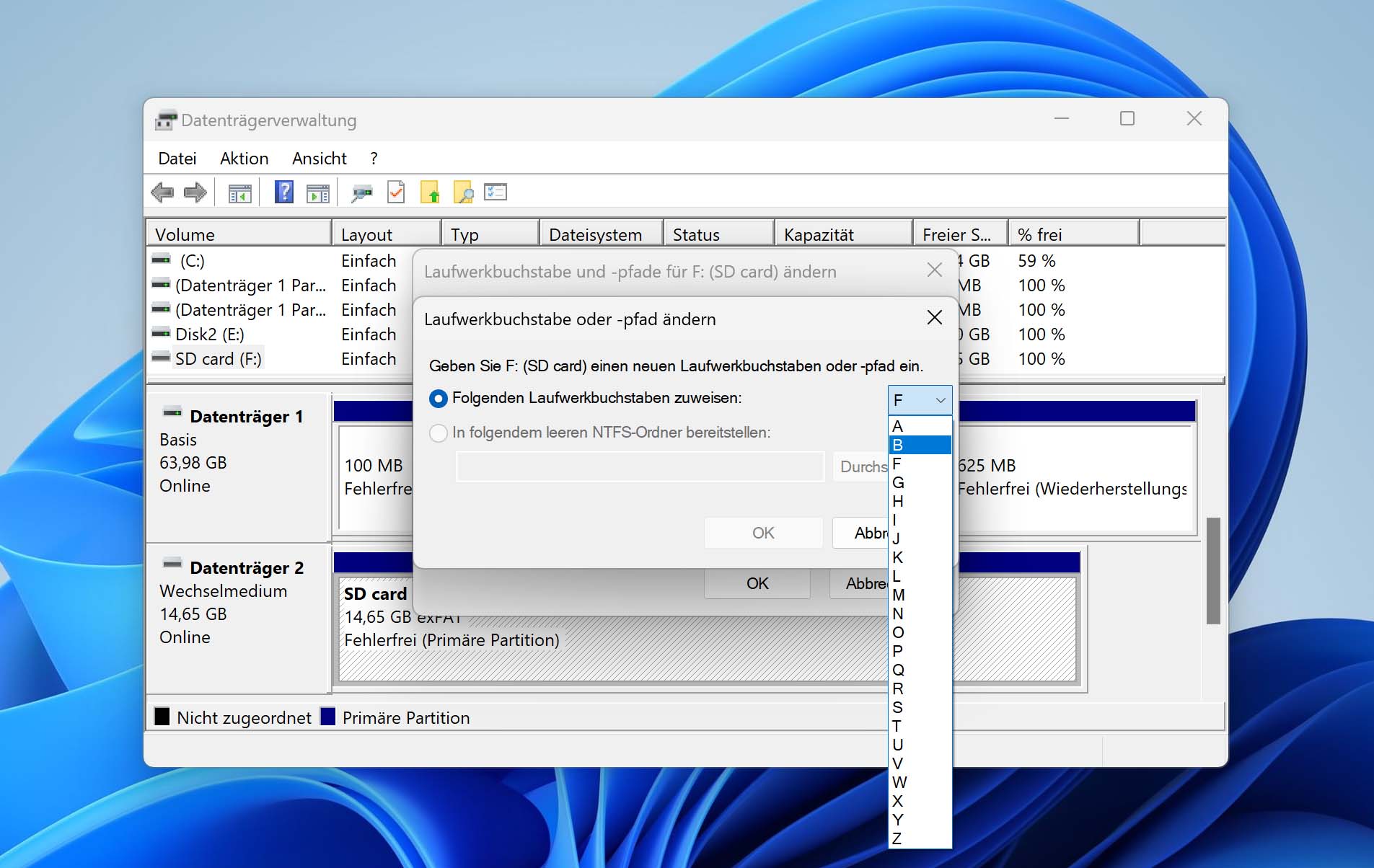The image size is (1374, 868).
Task: Choose highlighted letter B in the list
Action: pyautogui.click(x=920, y=445)
